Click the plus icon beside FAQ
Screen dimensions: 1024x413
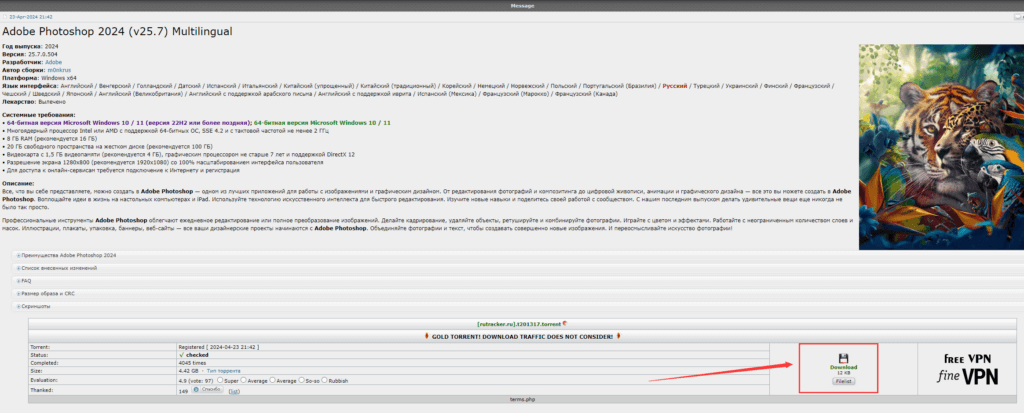[x=19, y=281]
